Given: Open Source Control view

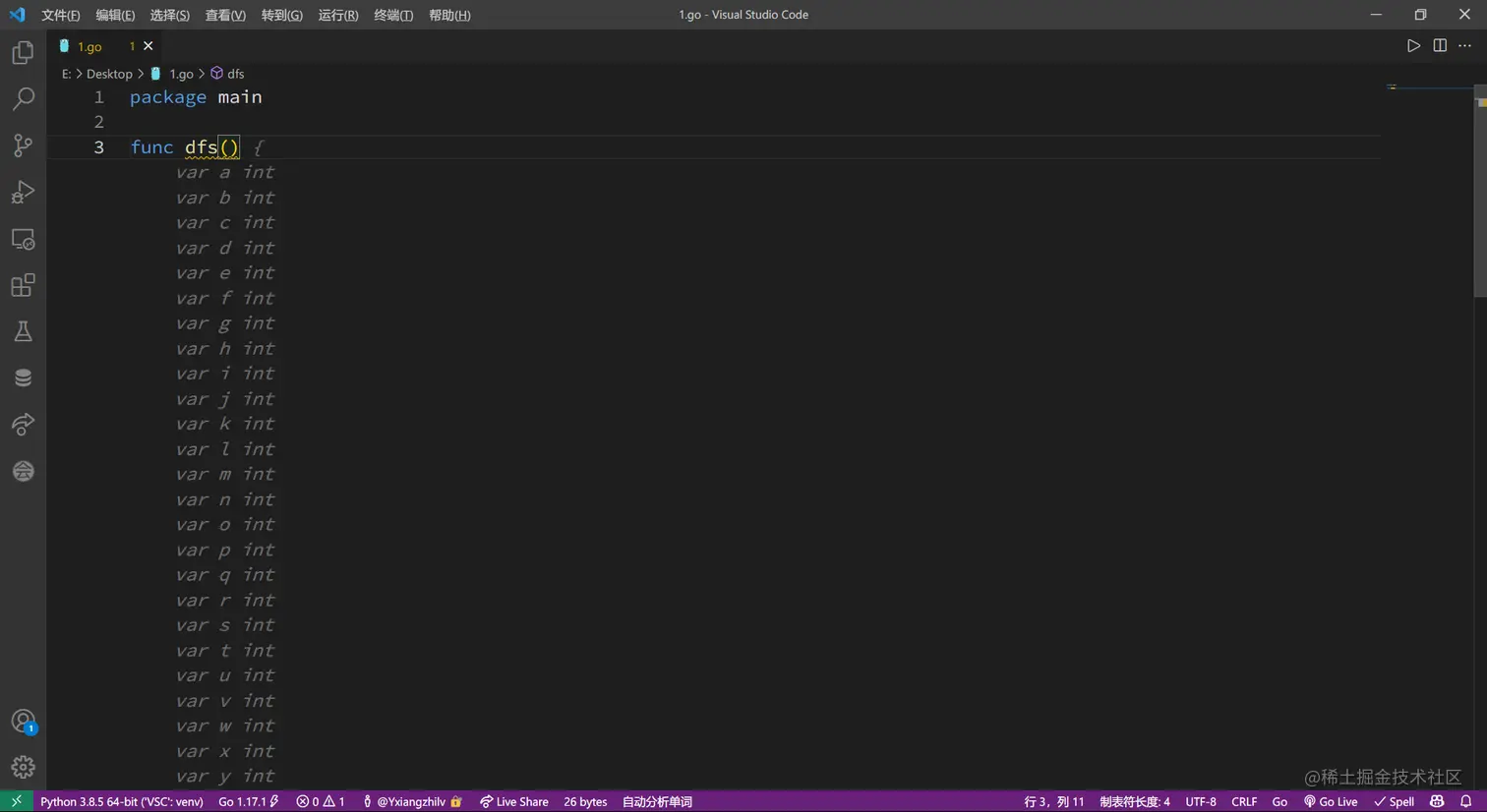Looking at the screenshot, I should coord(23,145).
